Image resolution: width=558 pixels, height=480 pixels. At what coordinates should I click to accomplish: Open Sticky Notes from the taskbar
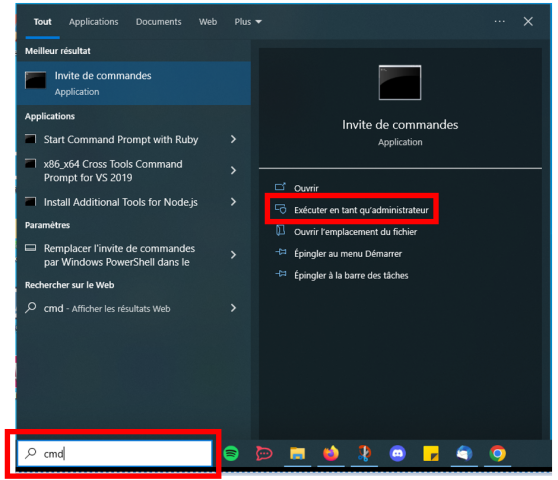[431, 453]
